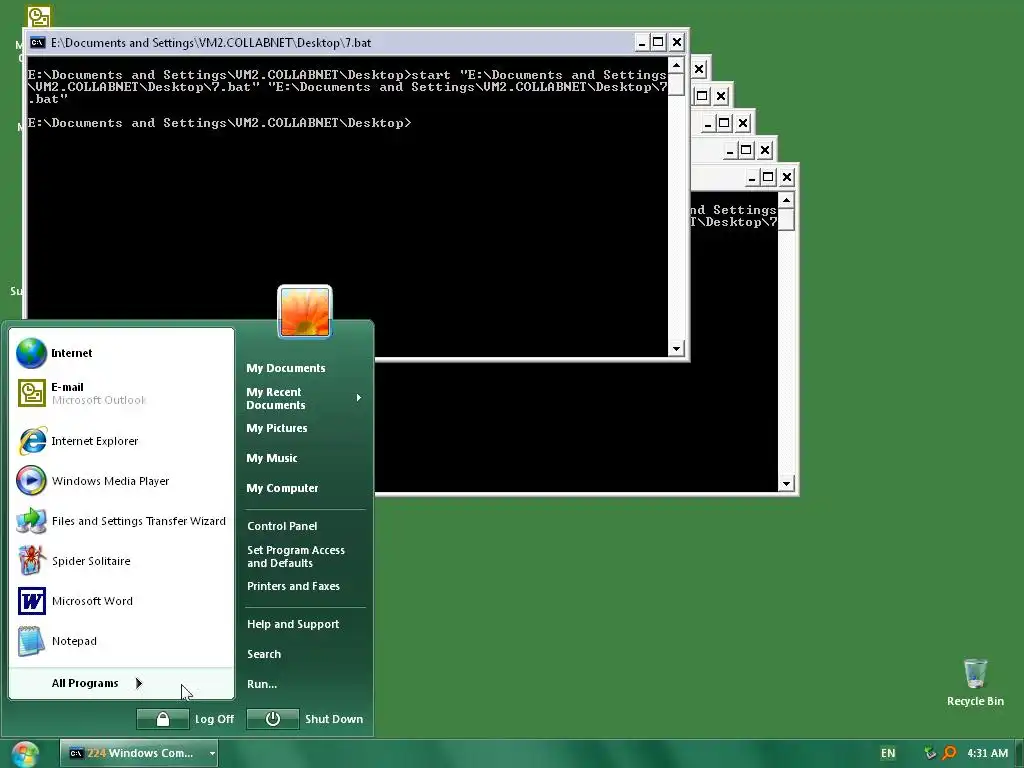This screenshot has height=768, width=1024.
Task: Click the network tray icon near clock
Action: (930, 753)
